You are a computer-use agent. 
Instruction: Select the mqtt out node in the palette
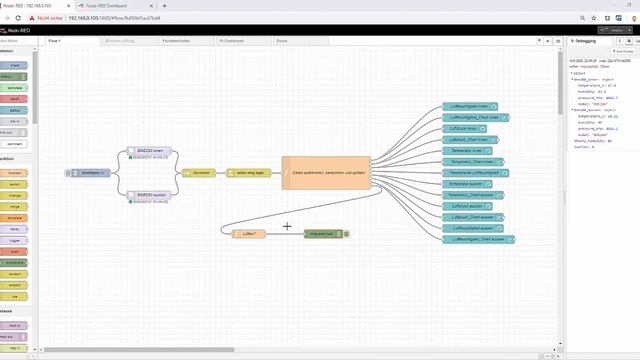click(13, 337)
